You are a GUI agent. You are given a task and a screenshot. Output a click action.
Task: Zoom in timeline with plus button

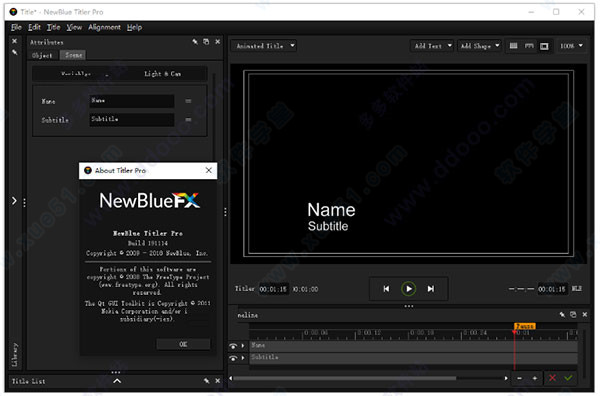[535, 378]
